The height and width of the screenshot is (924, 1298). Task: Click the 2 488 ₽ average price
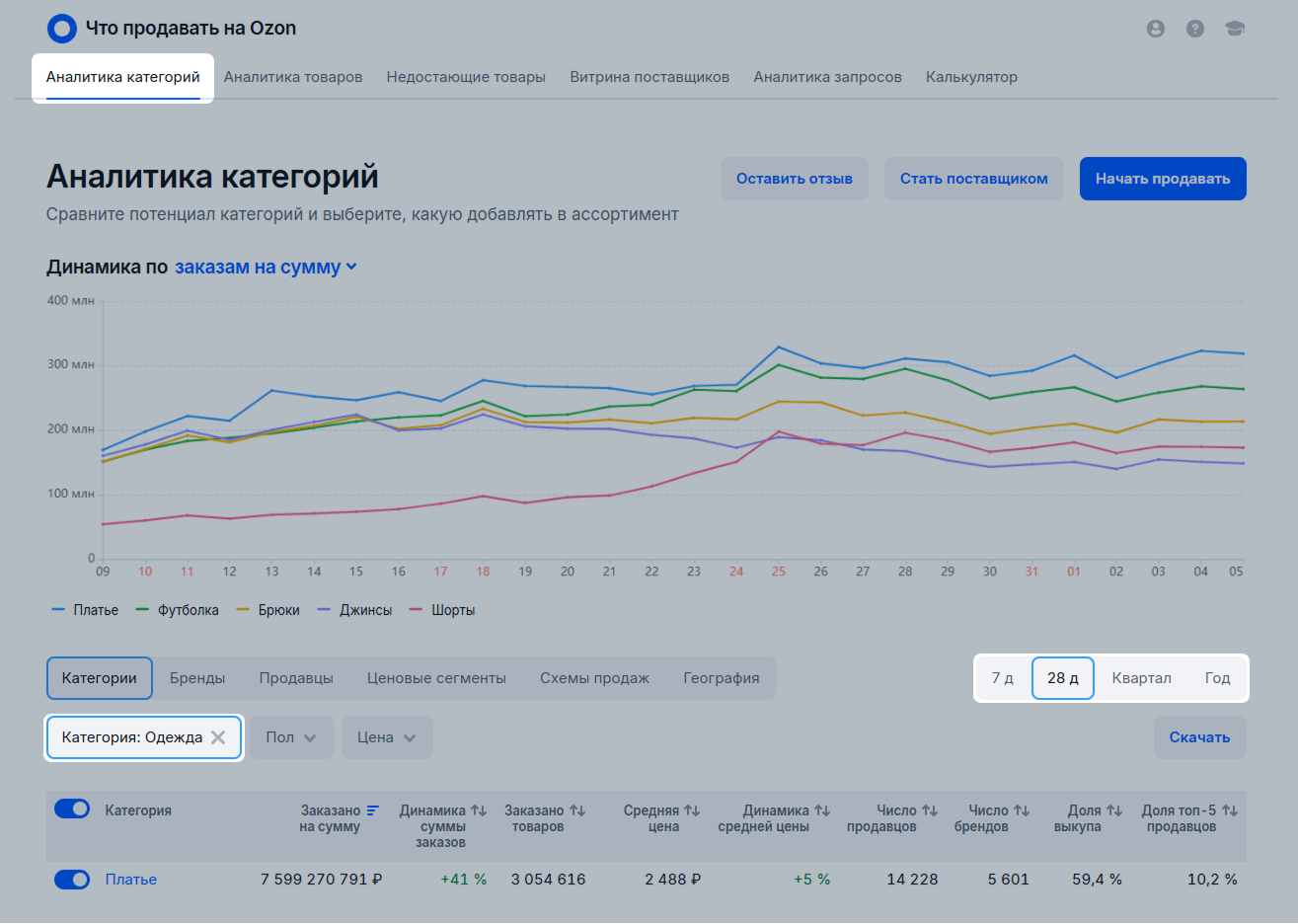click(673, 880)
